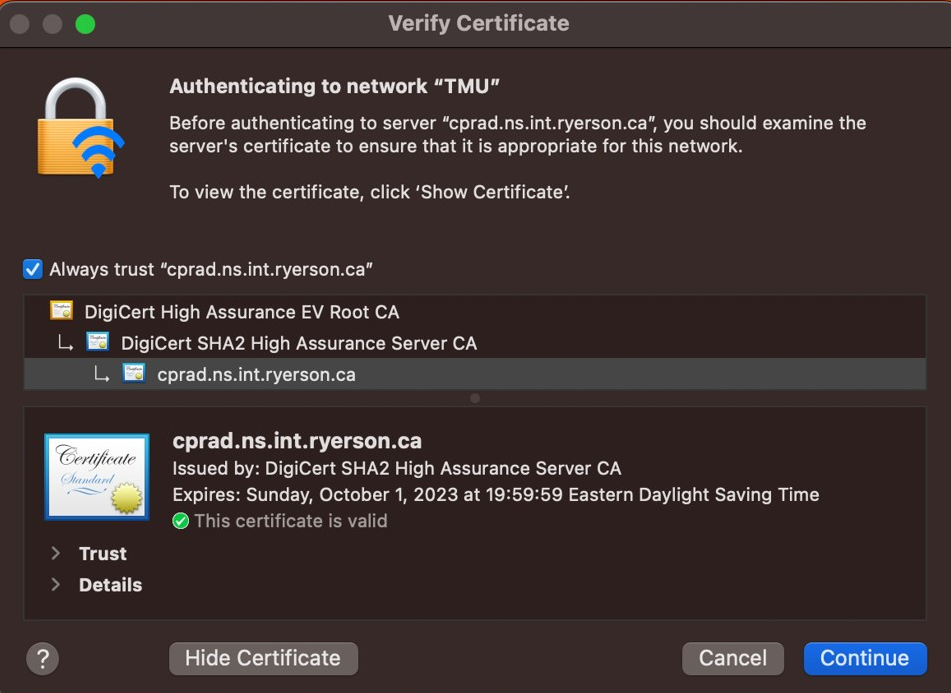Click the green valid certificate checkmark icon
This screenshot has height=693, width=951.
click(181, 521)
